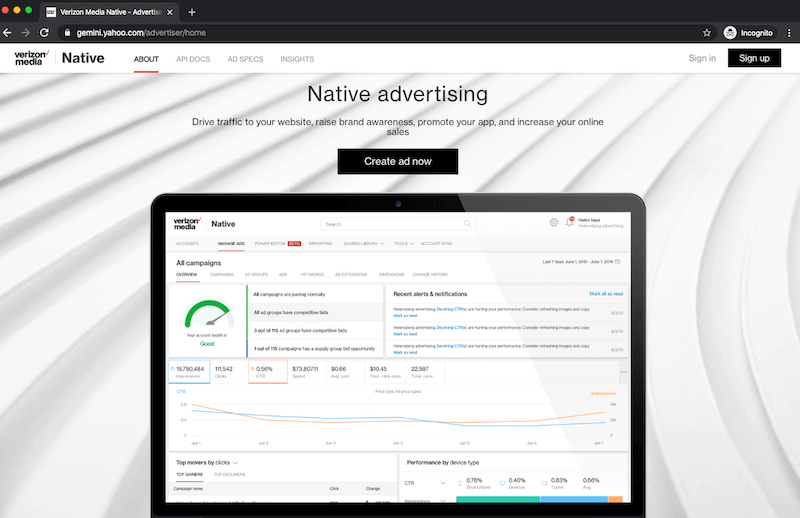
Task: Click the Sign up button
Action: pos(754,58)
